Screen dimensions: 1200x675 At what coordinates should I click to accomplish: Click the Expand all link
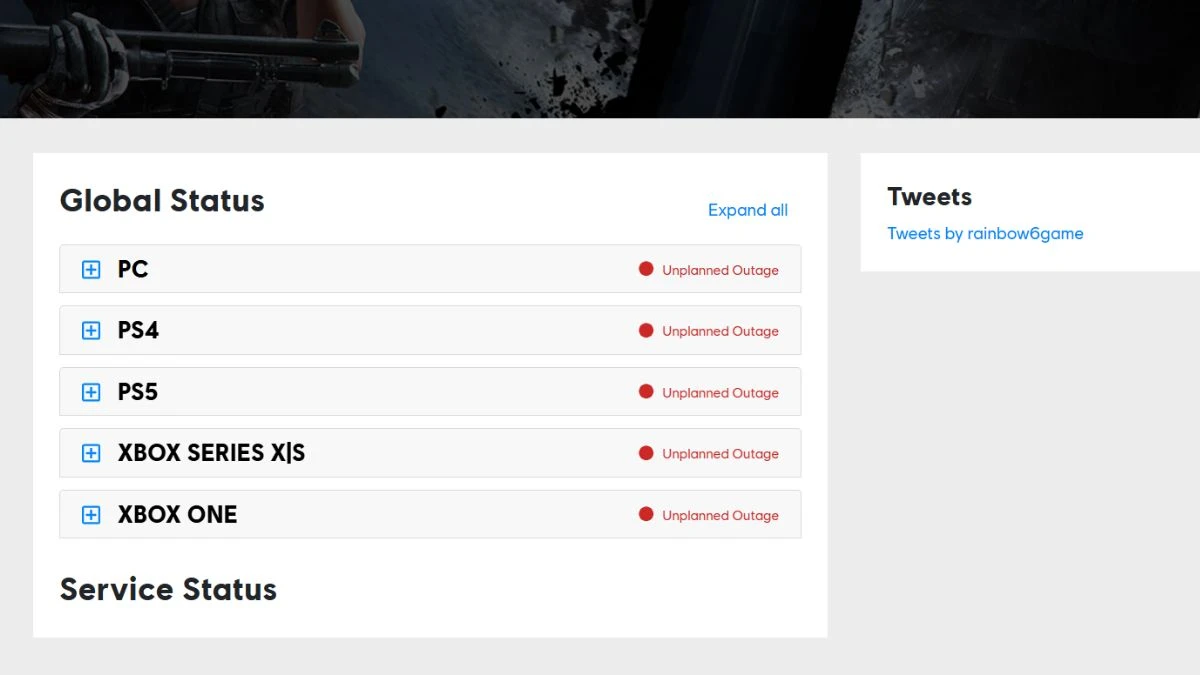(747, 210)
